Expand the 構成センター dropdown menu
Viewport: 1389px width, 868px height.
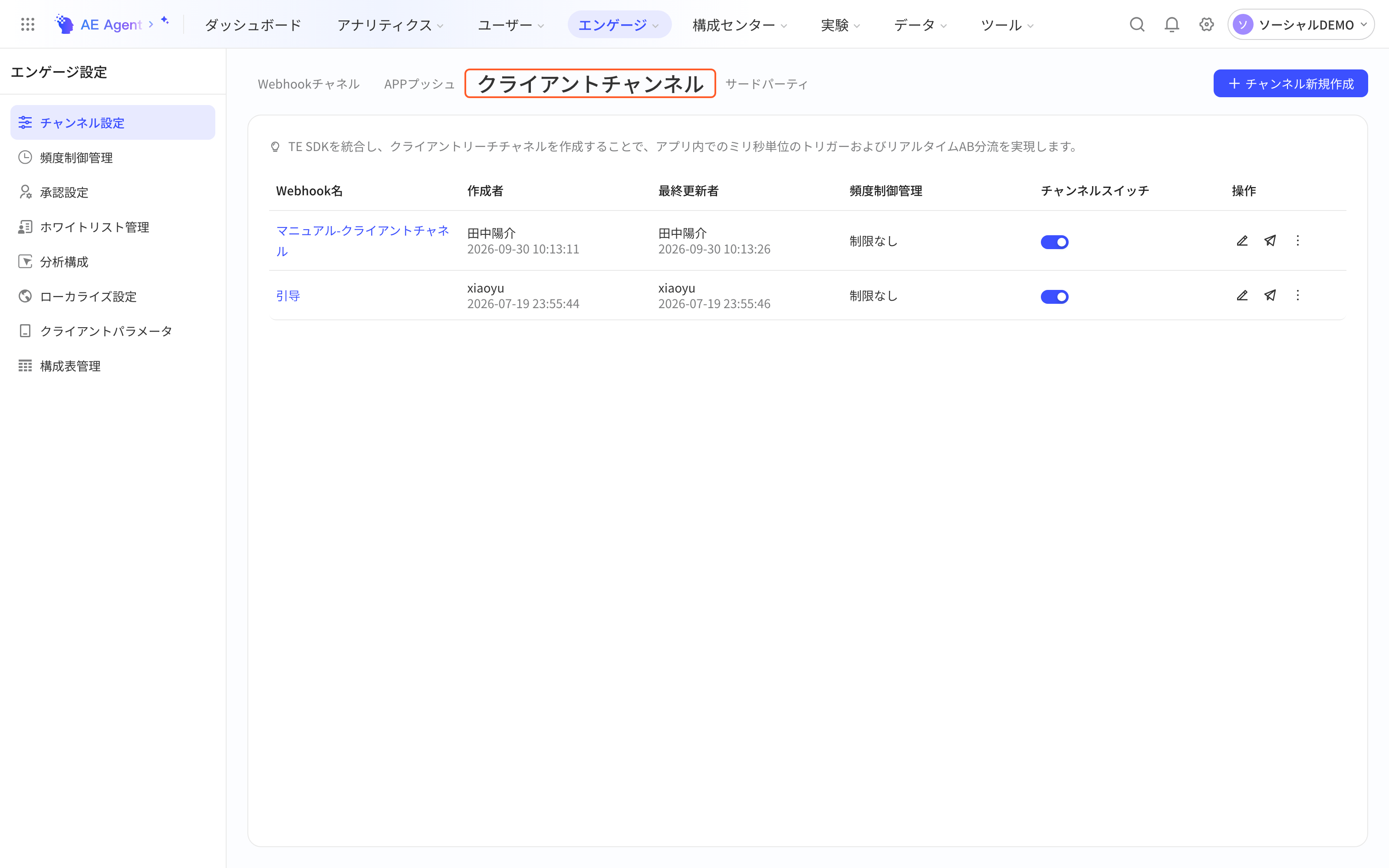739,25
